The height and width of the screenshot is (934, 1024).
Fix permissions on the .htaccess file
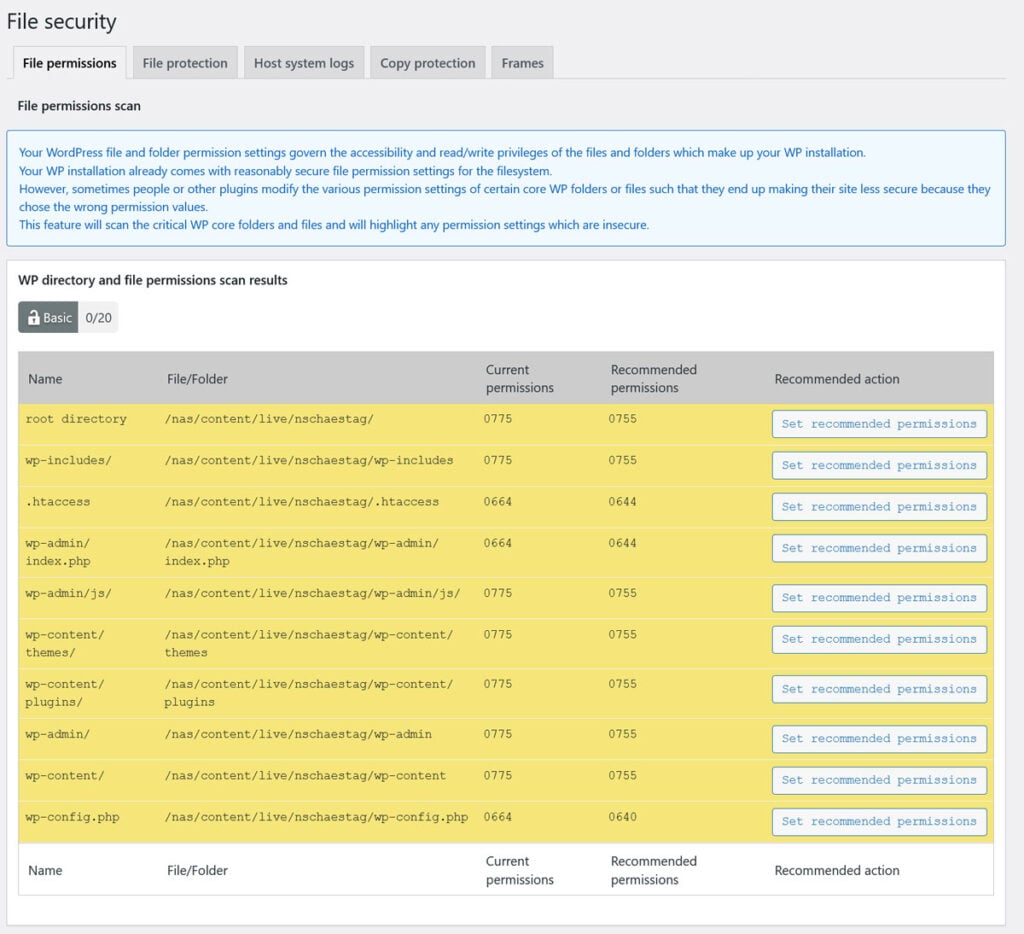(878, 506)
